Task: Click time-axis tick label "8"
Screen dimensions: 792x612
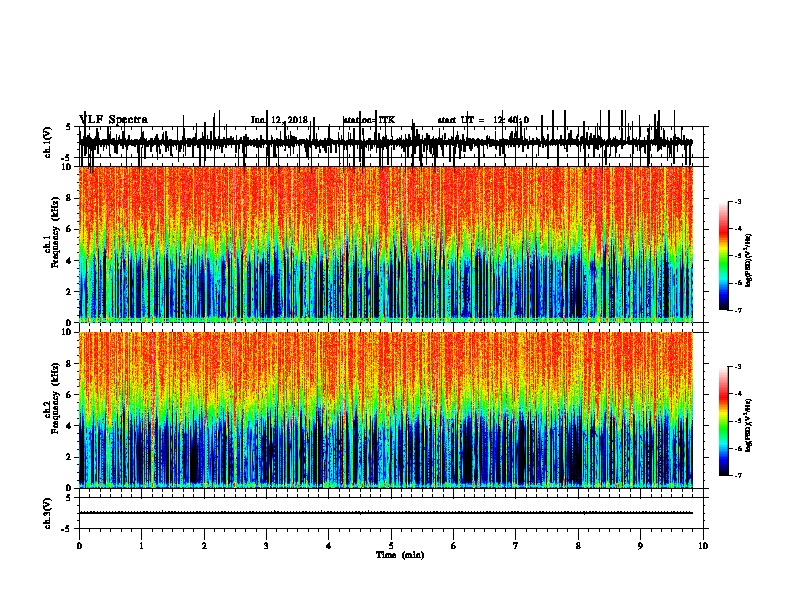Action: point(578,546)
